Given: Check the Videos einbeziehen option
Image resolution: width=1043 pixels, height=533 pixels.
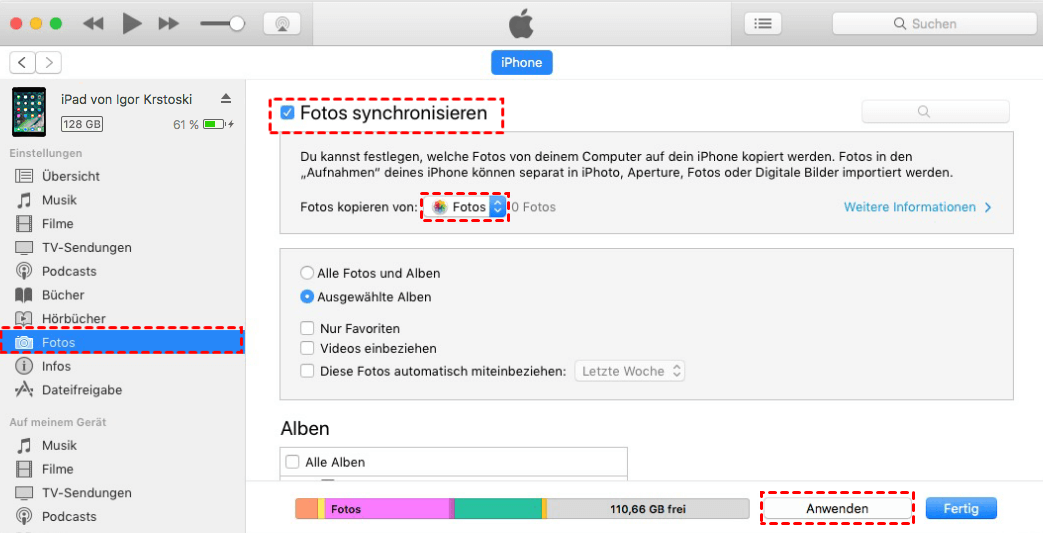Looking at the screenshot, I should (x=307, y=349).
